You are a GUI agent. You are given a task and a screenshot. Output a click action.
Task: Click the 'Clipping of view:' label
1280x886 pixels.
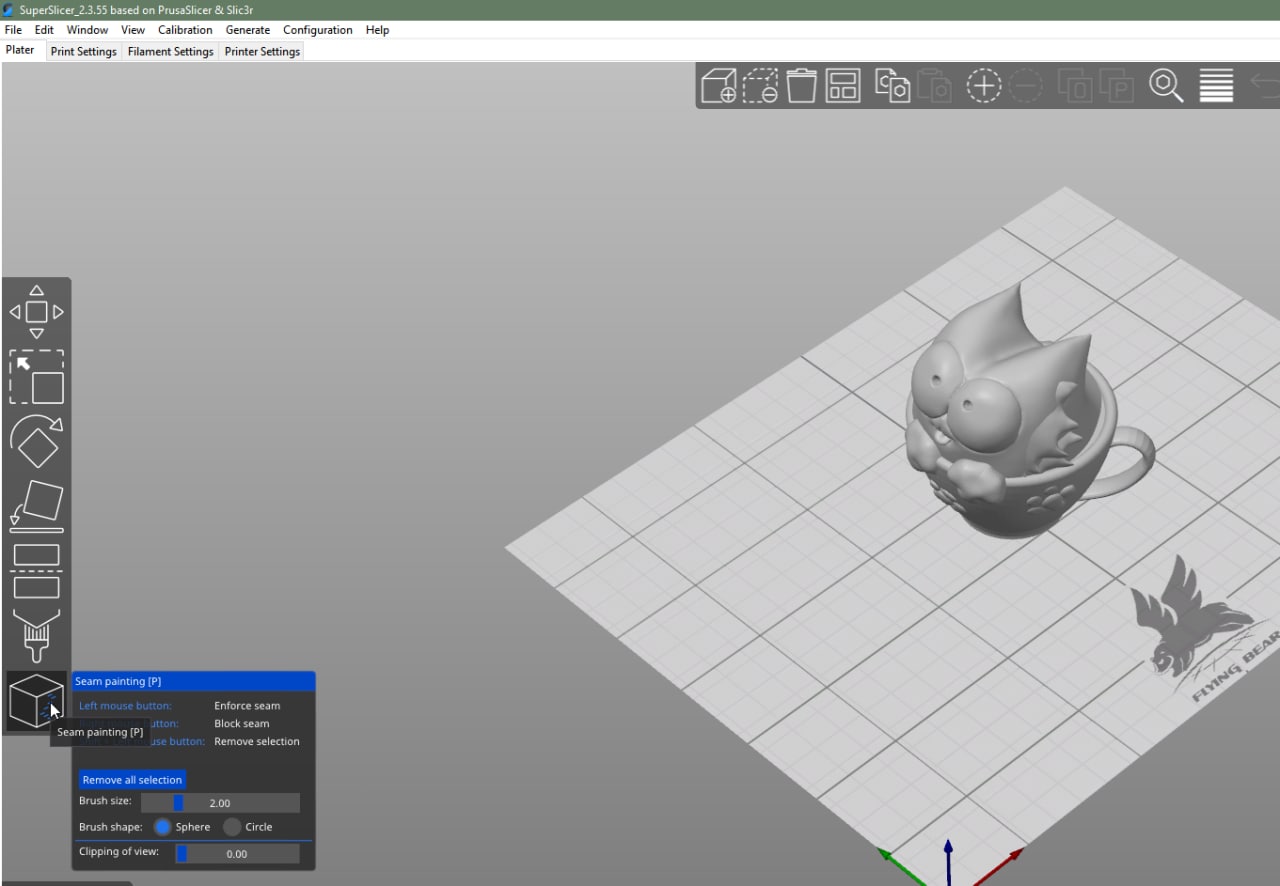click(119, 852)
